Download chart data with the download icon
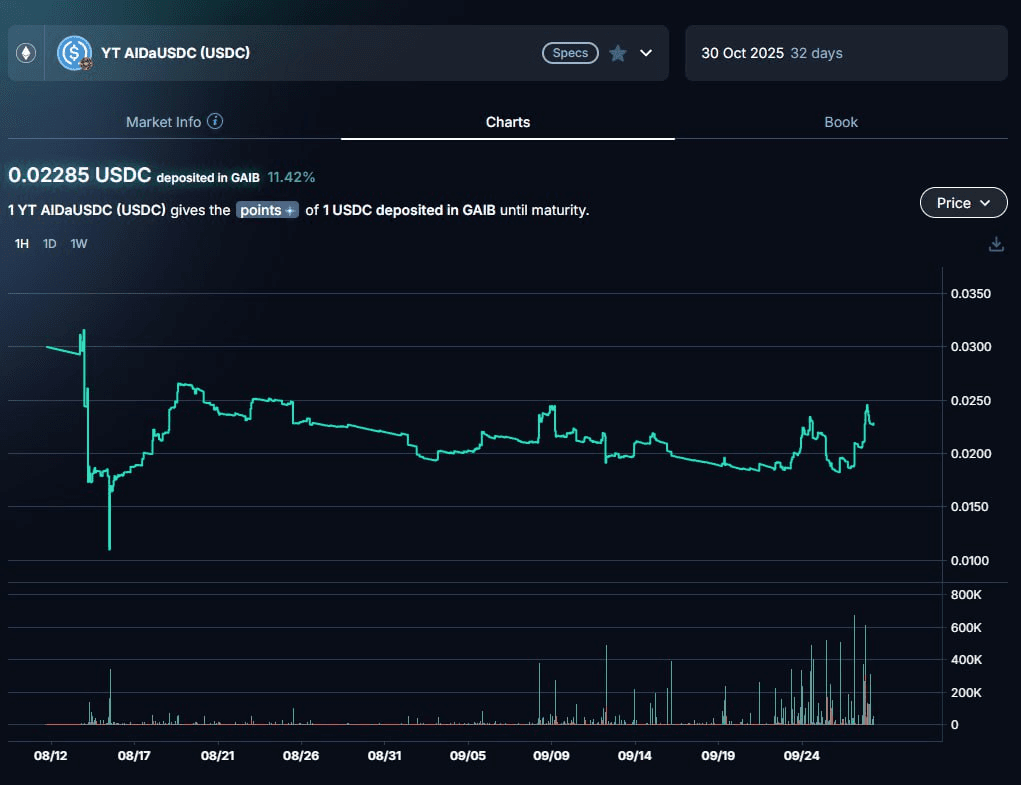Viewport: 1021px width, 785px height. click(996, 244)
